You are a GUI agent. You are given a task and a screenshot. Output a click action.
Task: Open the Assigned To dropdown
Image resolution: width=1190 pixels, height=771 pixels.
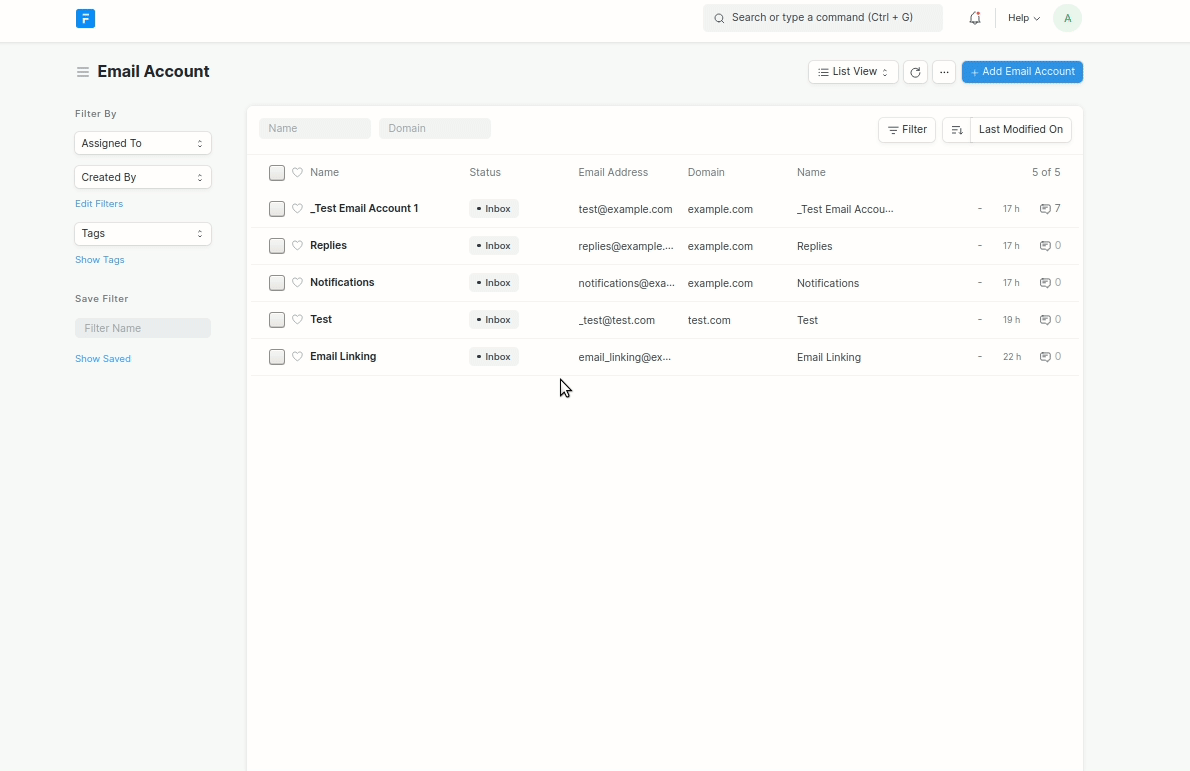[143, 143]
